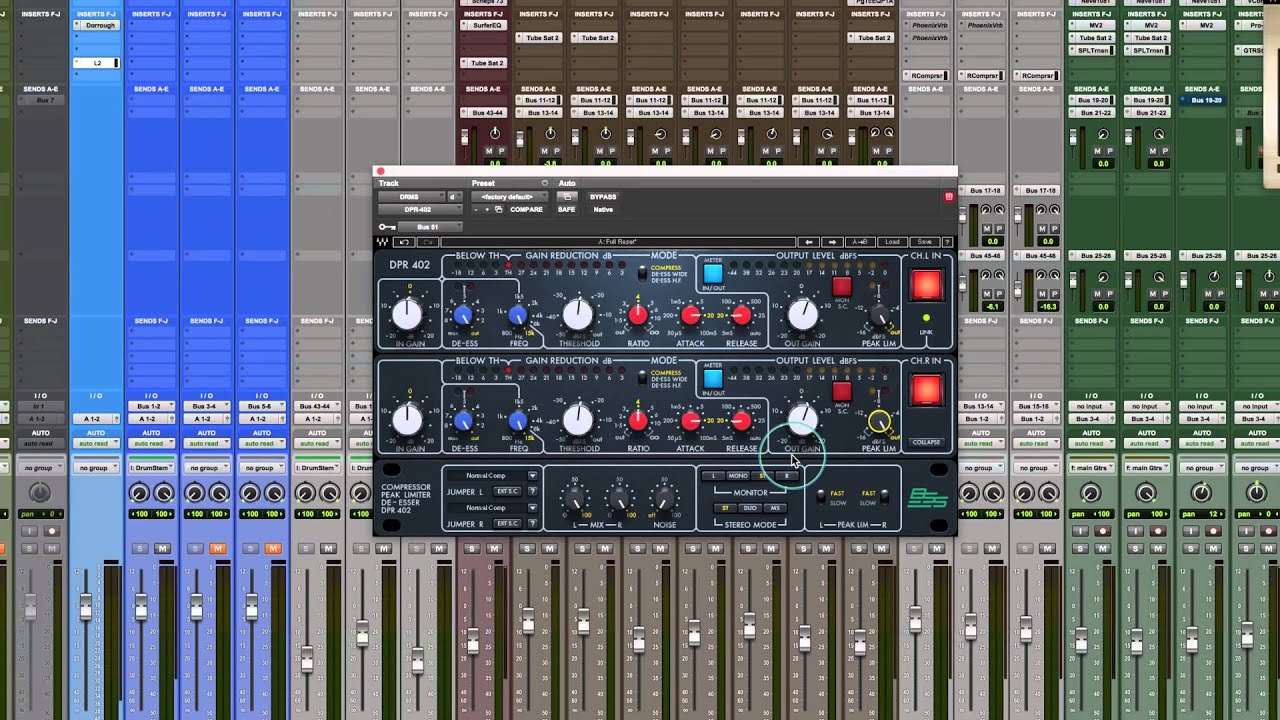
Task: Click the channel L IN GAIN knob
Action: click(x=407, y=313)
